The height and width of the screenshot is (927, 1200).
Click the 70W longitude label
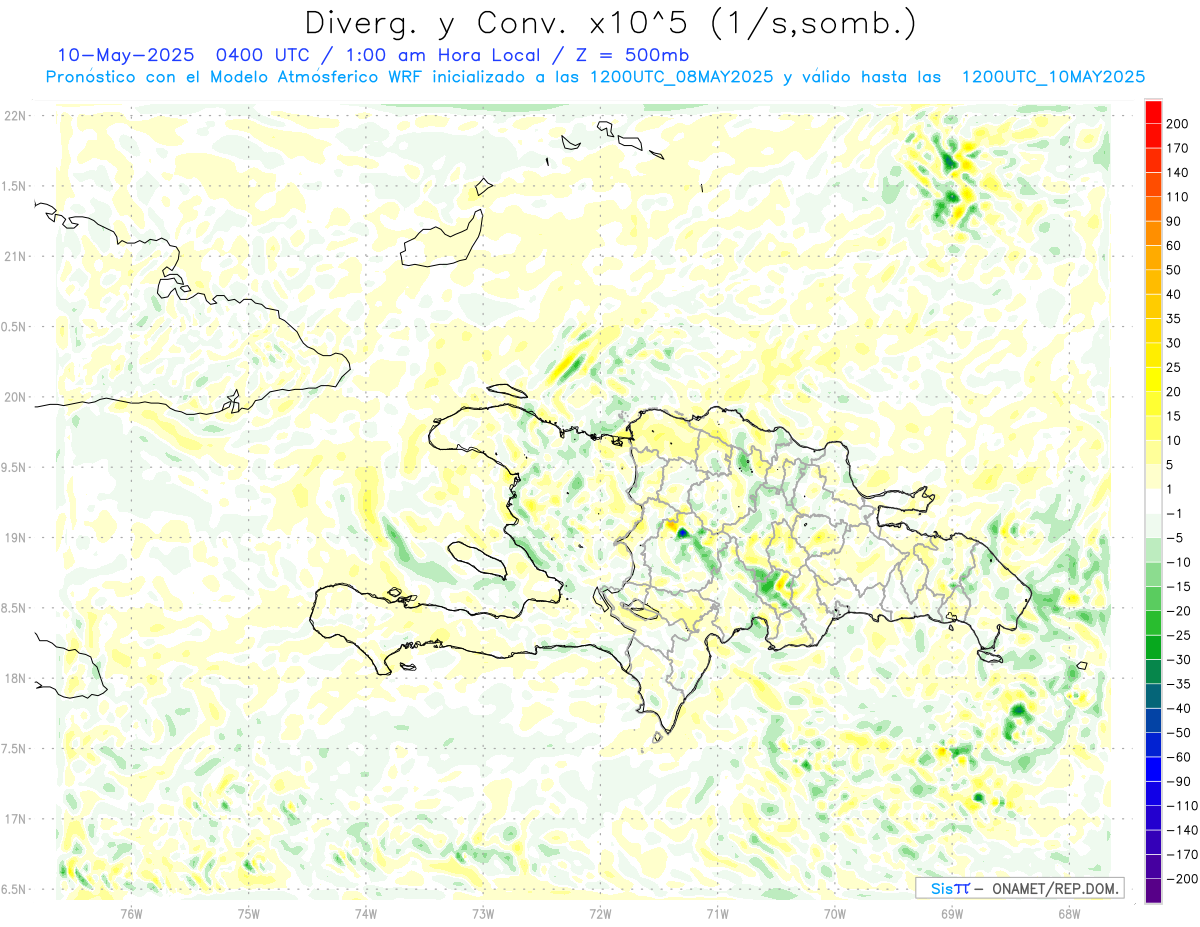(x=835, y=912)
